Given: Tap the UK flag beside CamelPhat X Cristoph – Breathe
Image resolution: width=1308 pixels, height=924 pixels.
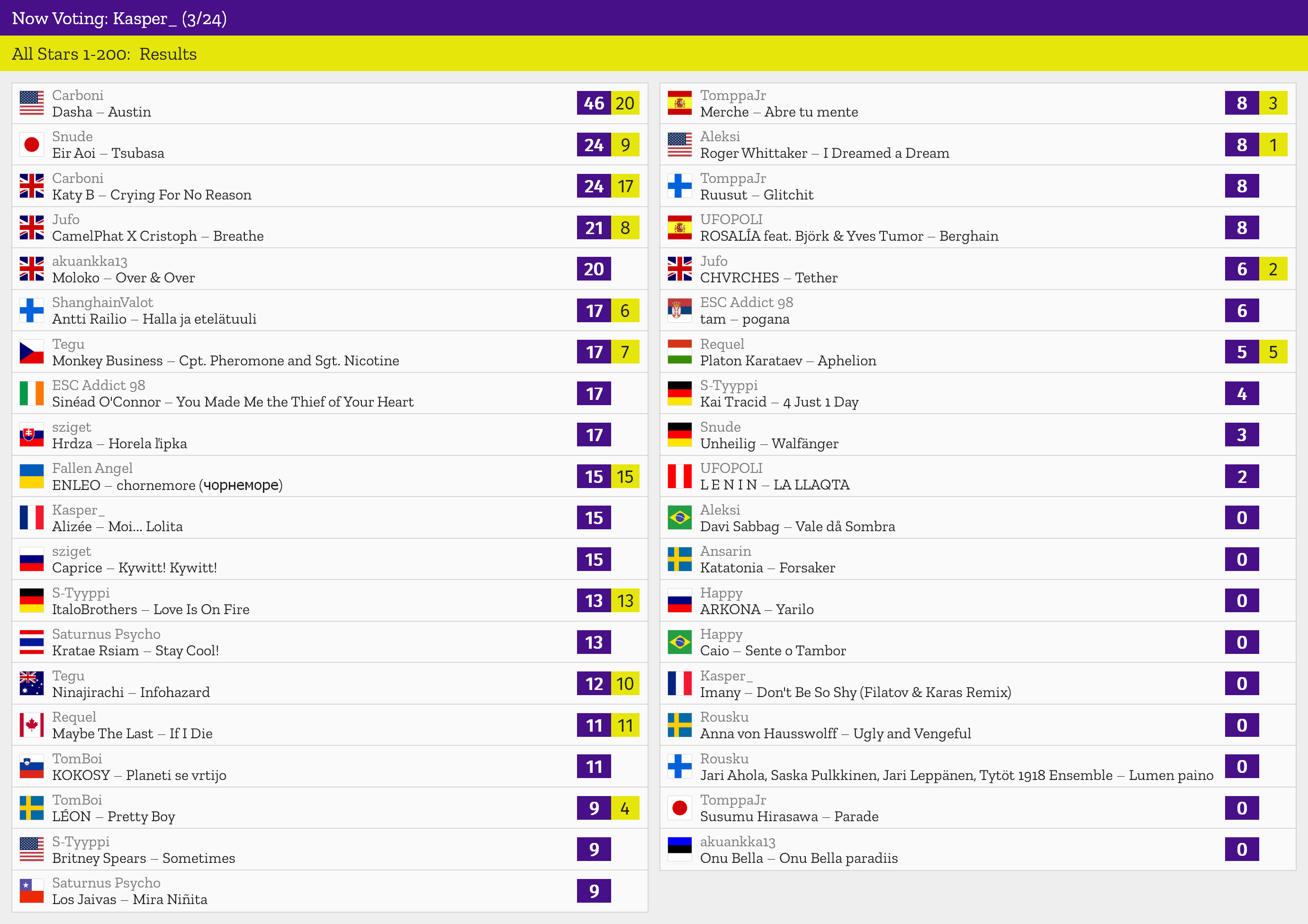Looking at the screenshot, I should (31, 227).
